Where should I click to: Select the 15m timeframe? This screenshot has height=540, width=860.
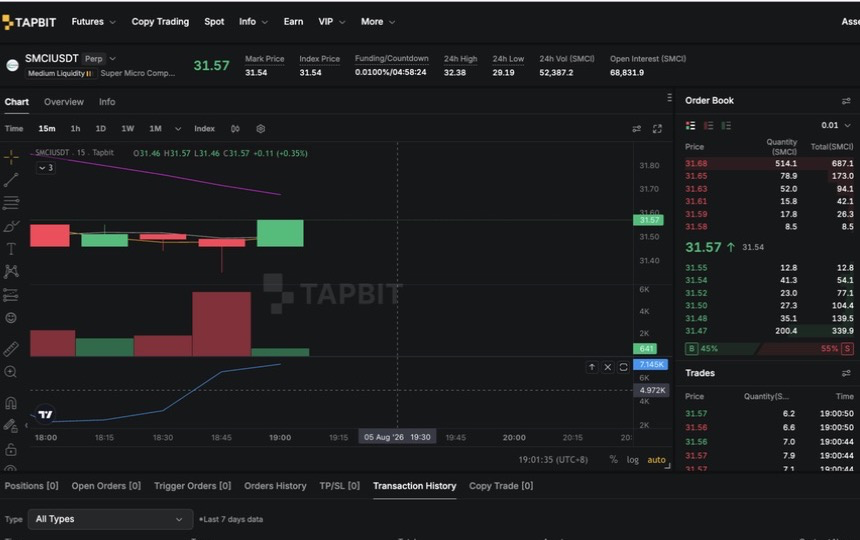click(x=47, y=129)
